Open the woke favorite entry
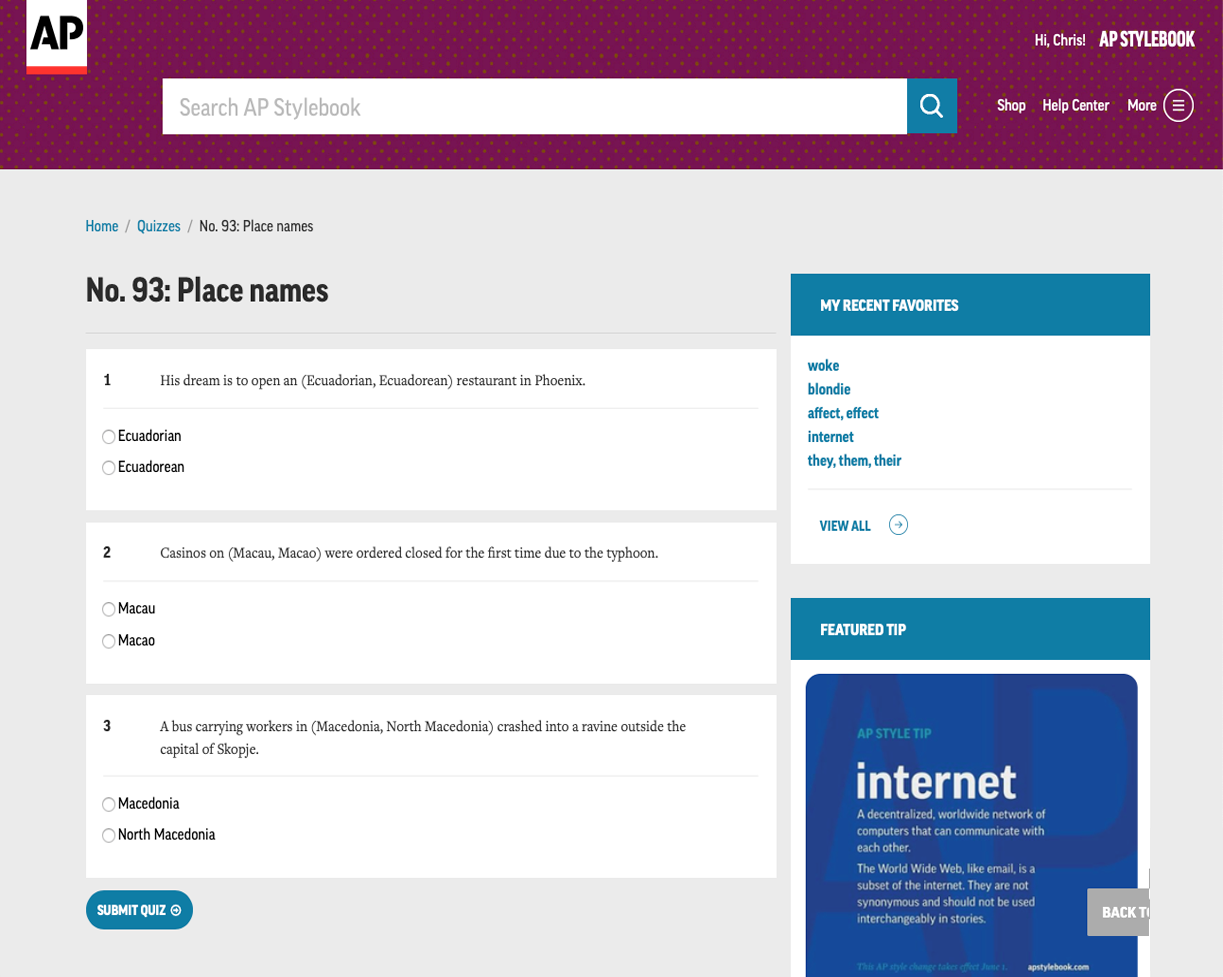The width and height of the screenshot is (1223, 977). 823,365
